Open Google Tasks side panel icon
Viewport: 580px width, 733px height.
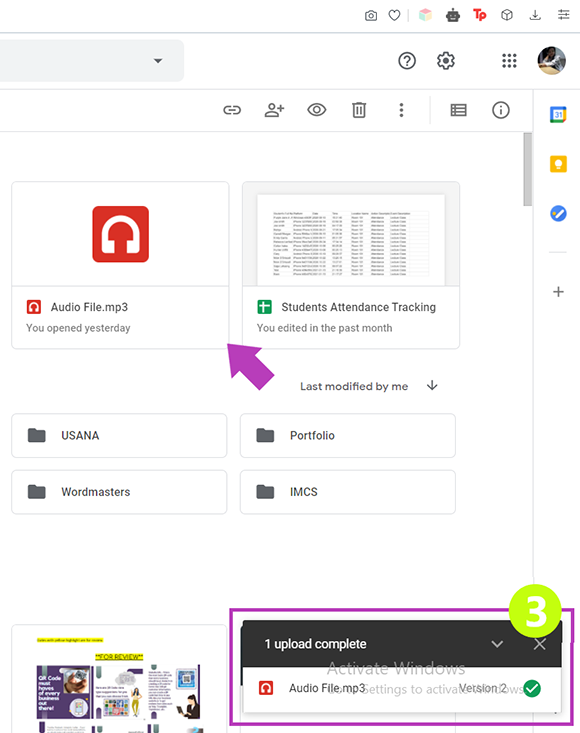point(558,214)
